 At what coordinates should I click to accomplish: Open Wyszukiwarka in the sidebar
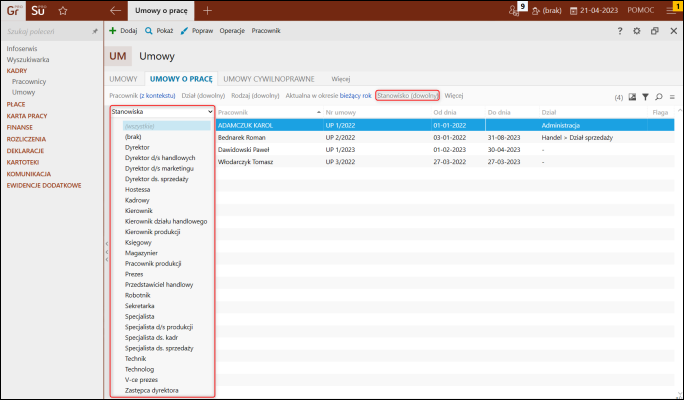28,60
